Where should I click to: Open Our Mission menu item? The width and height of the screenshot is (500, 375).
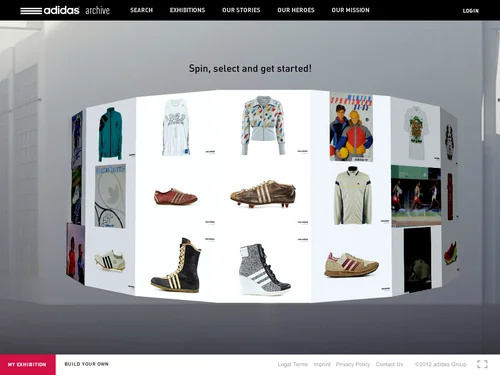click(350, 10)
